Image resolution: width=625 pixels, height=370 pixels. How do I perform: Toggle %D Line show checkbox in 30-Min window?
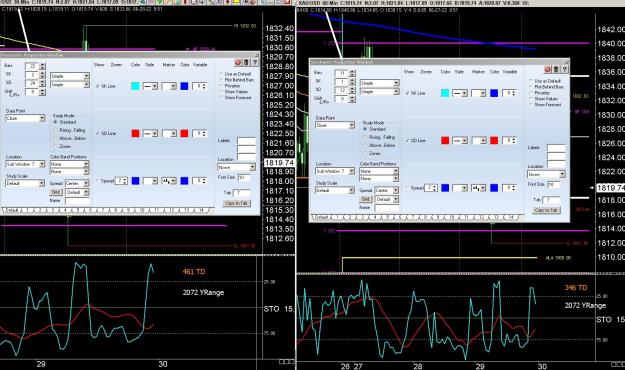[98, 134]
